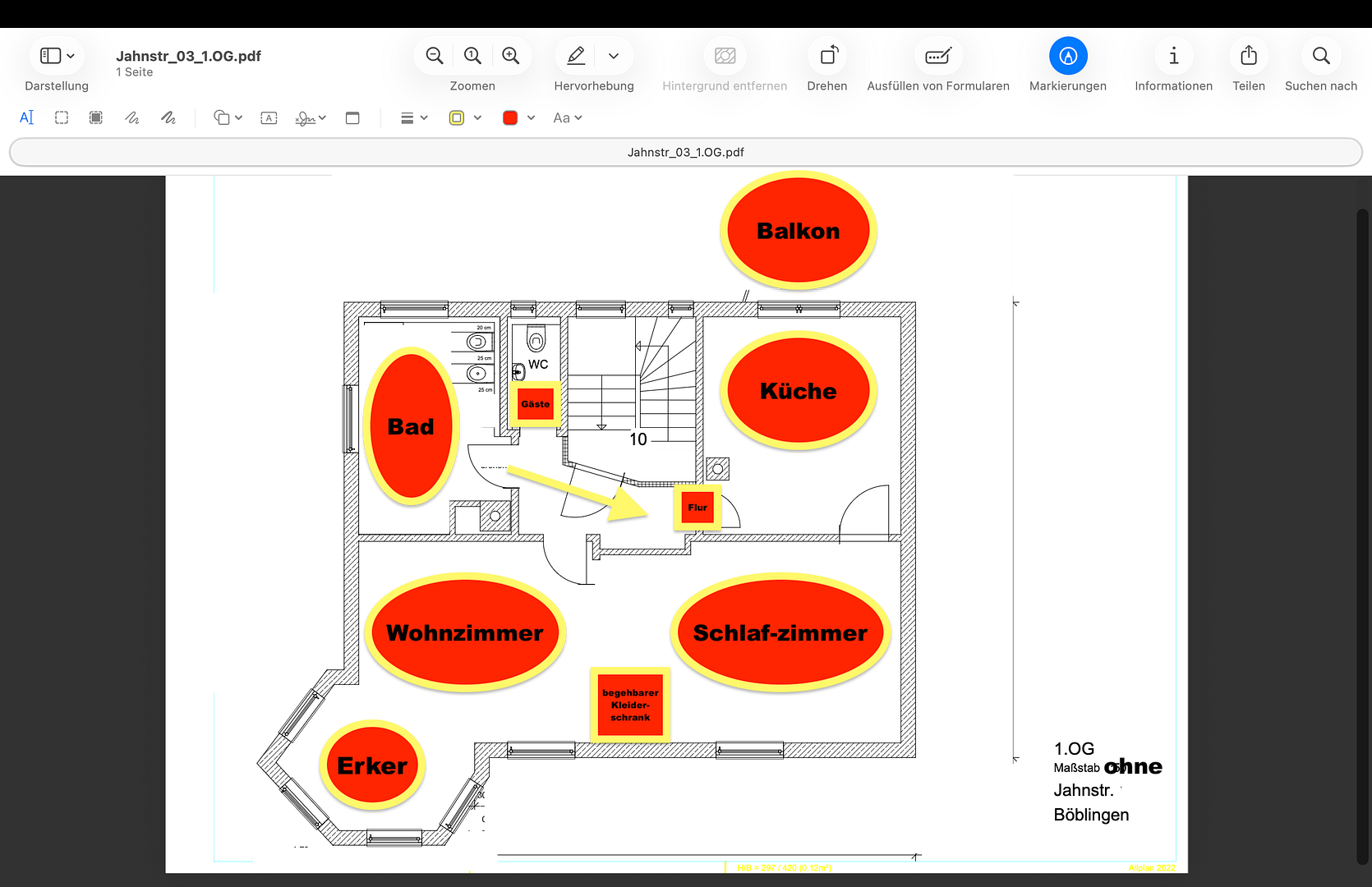Select the Küche label on floor plan
Image resolution: width=1372 pixels, height=887 pixels.
[x=798, y=391]
